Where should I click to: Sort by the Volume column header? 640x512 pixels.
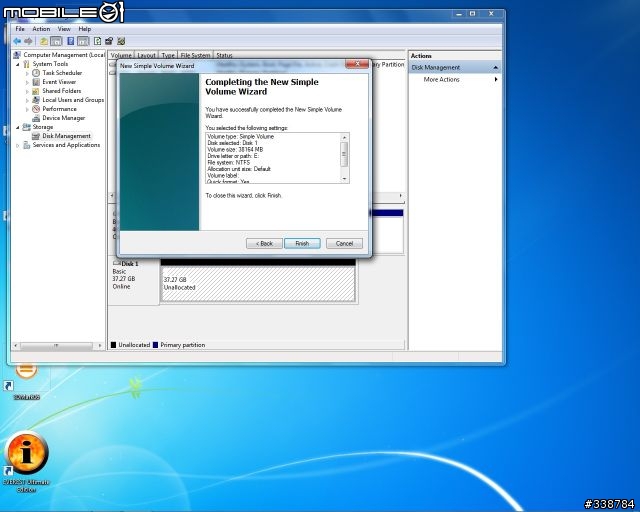pyautogui.click(x=121, y=55)
